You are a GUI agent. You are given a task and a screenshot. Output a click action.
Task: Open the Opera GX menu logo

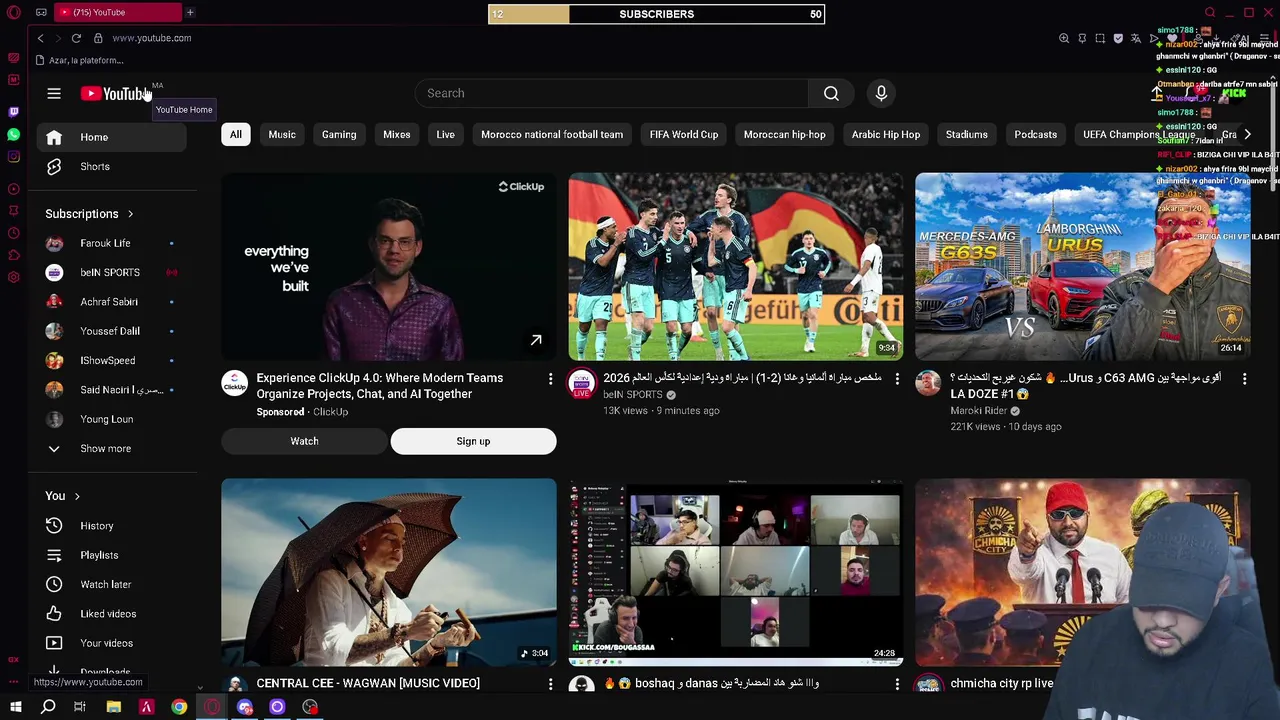pyautogui.click(x=14, y=12)
